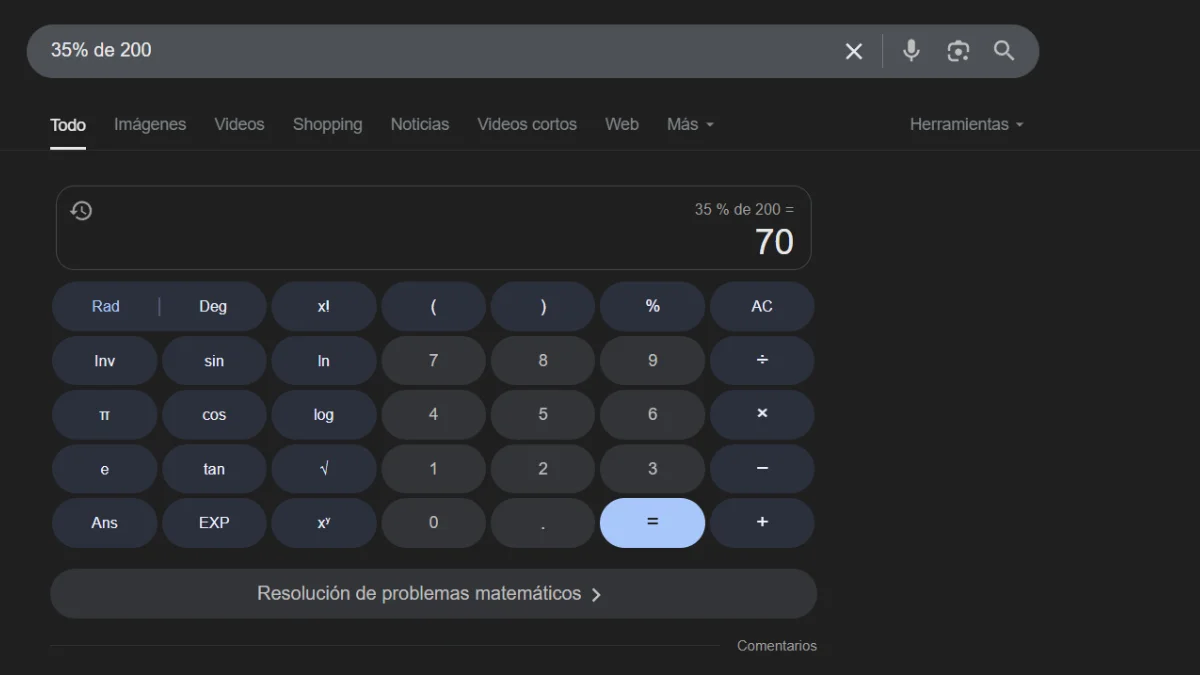This screenshot has width=1200, height=675.
Task: Click the multiplication operator key
Action: [762, 415]
